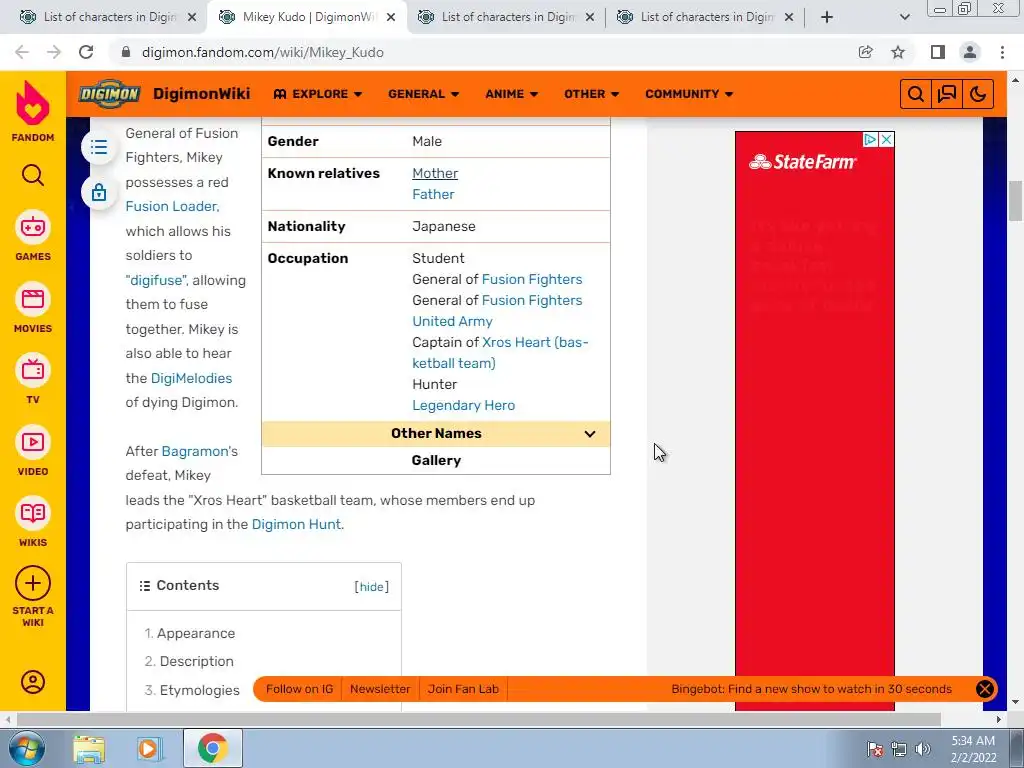Click the Digimon logo image
1024x768 pixels.
click(x=109, y=94)
